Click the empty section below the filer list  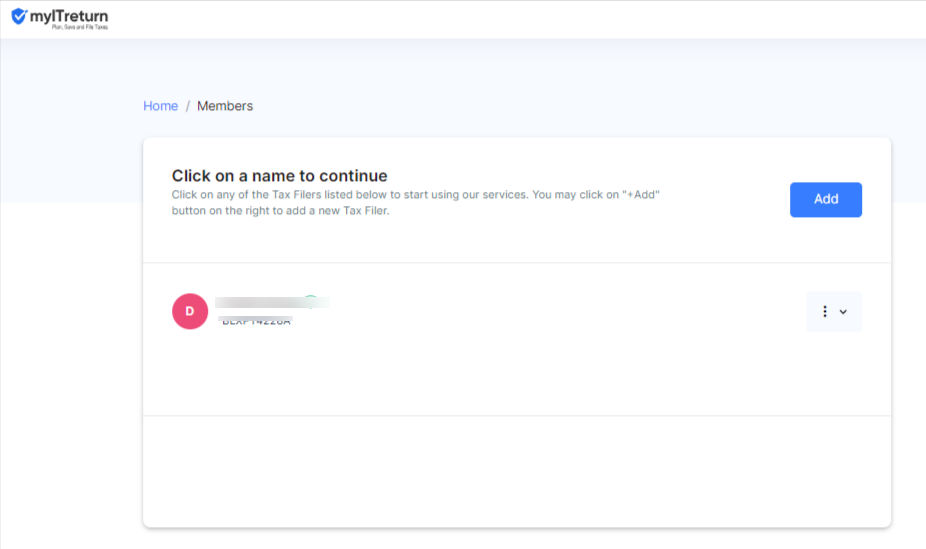(516, 470)
